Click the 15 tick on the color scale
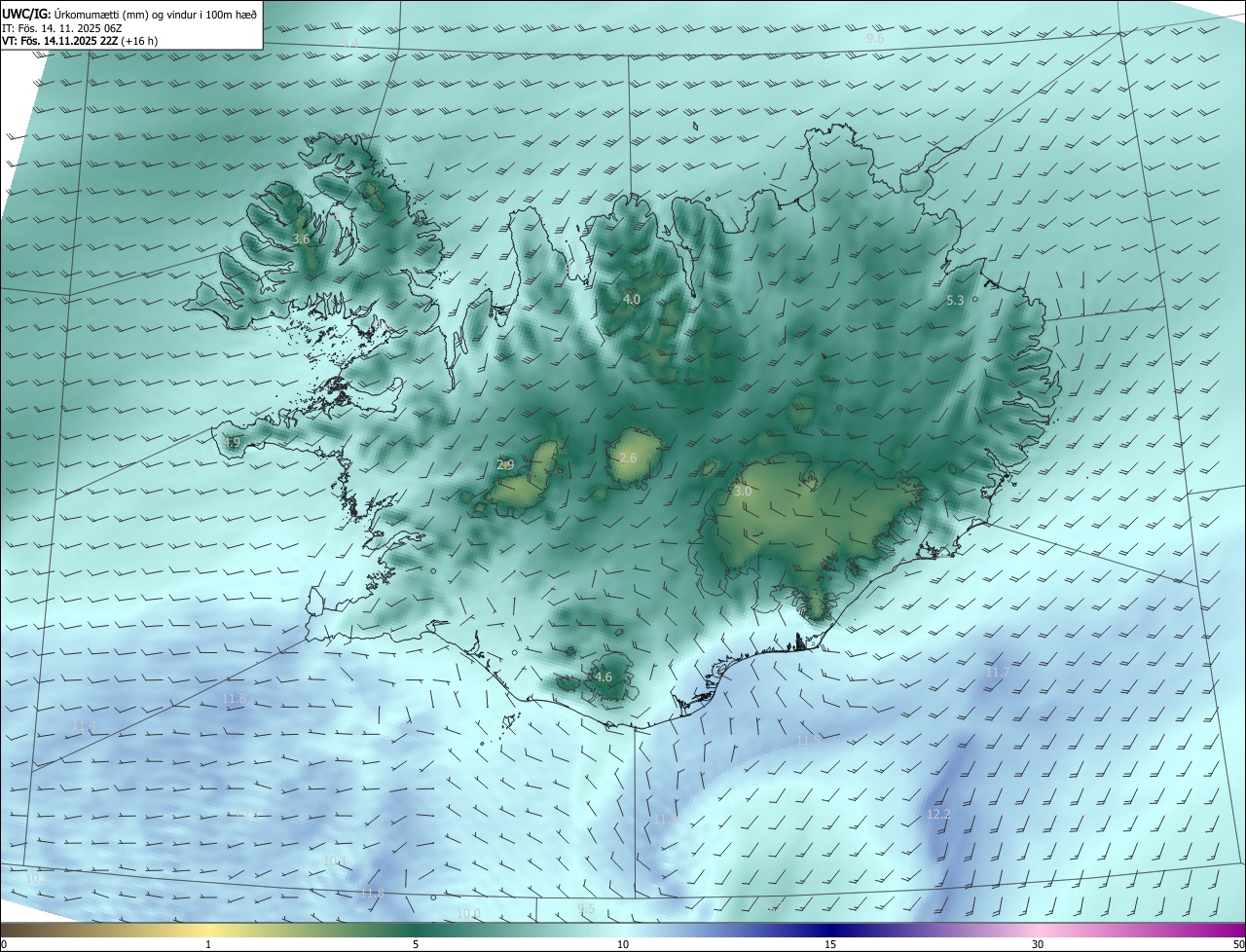The width and height of the screenshot is (1246, 952). coord(830,944)
